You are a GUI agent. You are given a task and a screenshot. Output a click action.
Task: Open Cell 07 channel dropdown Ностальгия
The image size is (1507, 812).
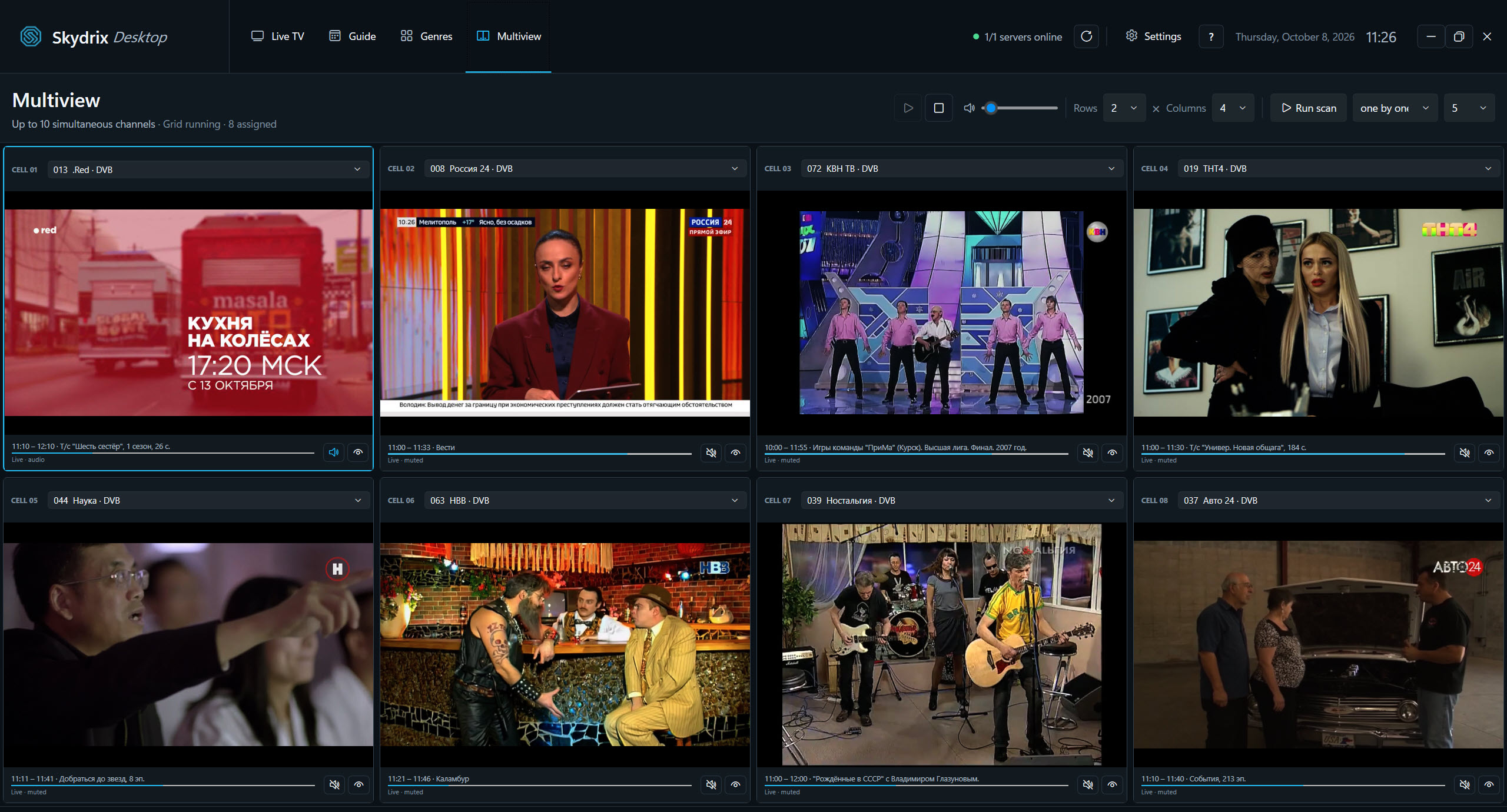[962, 500]
